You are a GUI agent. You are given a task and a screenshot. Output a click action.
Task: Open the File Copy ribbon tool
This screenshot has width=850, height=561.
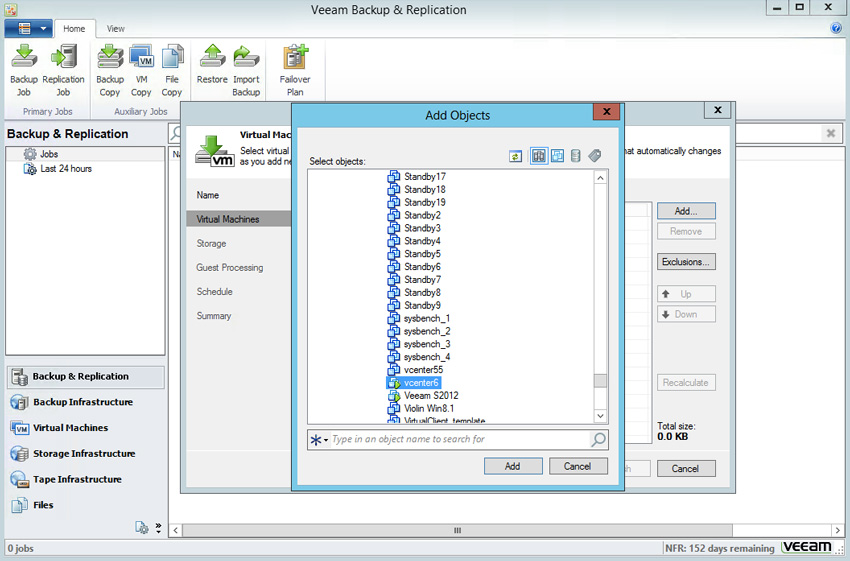tap(172, 71)
